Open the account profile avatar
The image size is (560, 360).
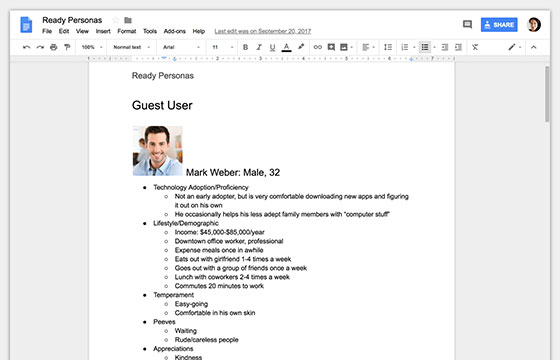pyautogui.click(x=534, y=24)
